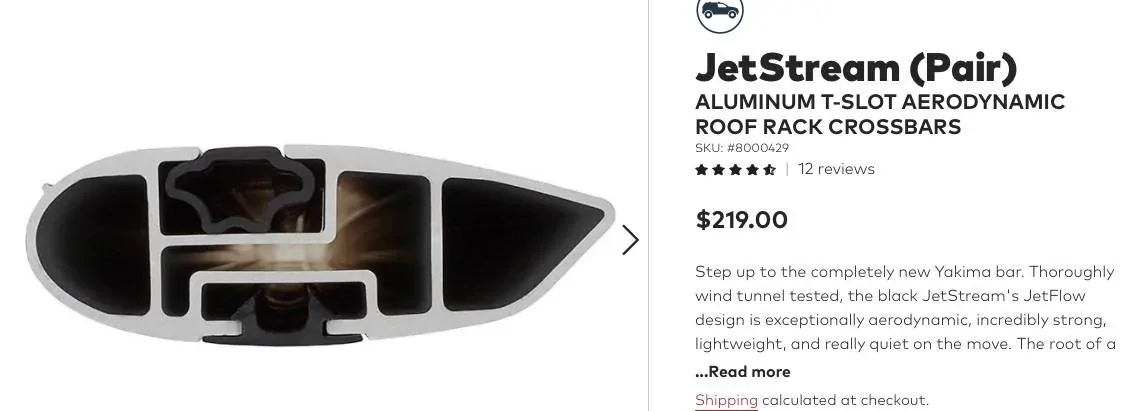Screen dimensions: 1141x411
Task: Open the 12 reviews link
Action: (836, 169)
